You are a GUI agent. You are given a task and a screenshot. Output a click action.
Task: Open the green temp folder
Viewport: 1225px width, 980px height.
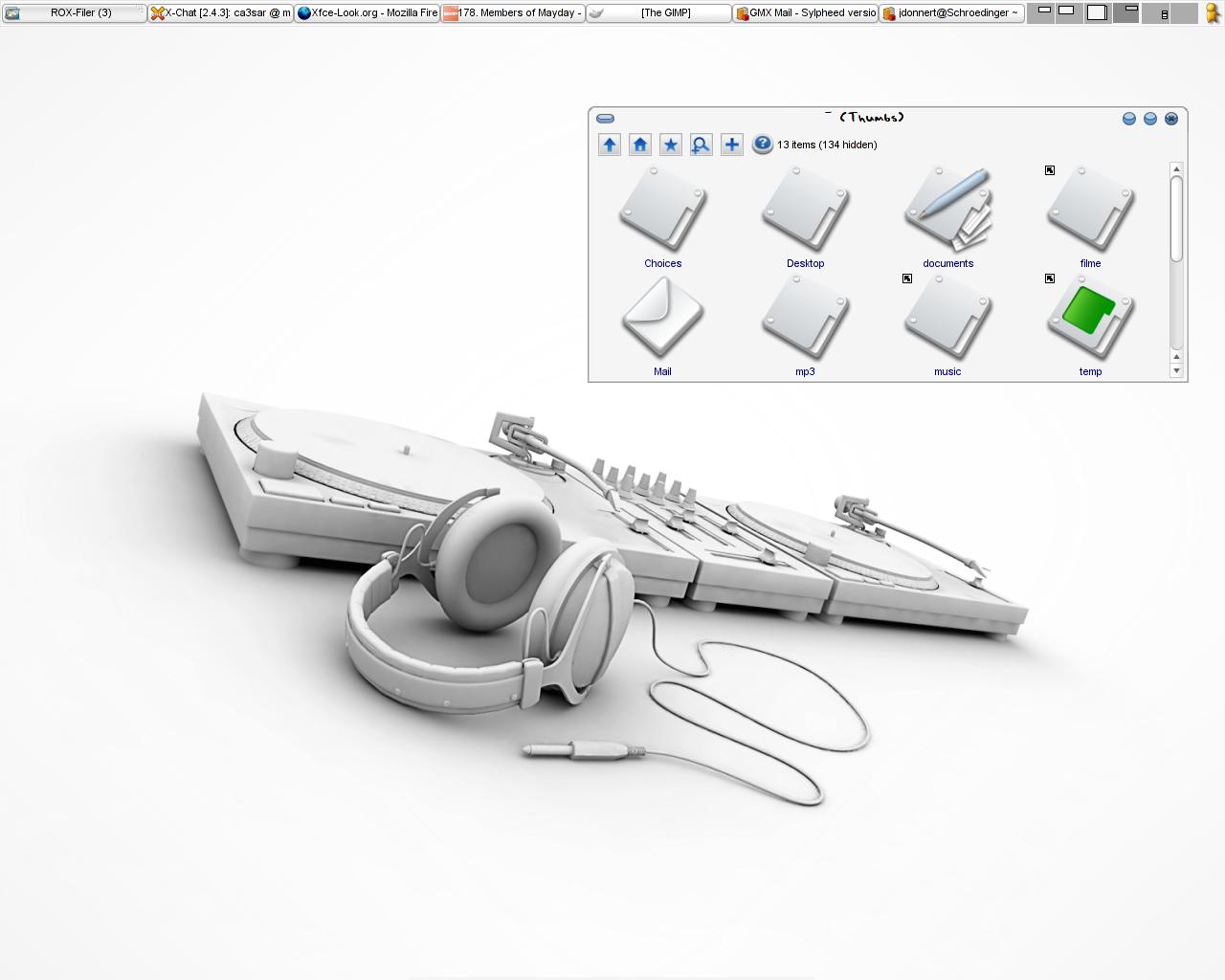click(x=1090, y=326)
